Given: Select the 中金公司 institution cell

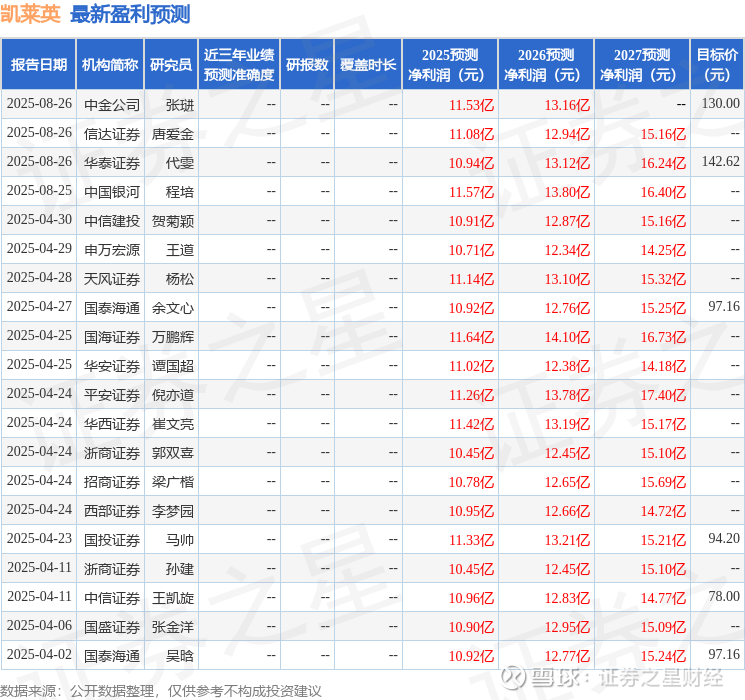Looking at the screenshot, I should pyautogui.click(x=111, y=105).
